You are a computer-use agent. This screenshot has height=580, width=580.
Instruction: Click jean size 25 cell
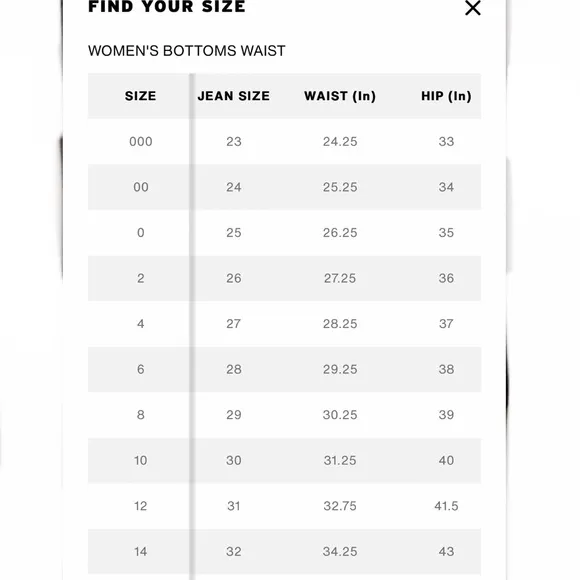tap(233, 233)
